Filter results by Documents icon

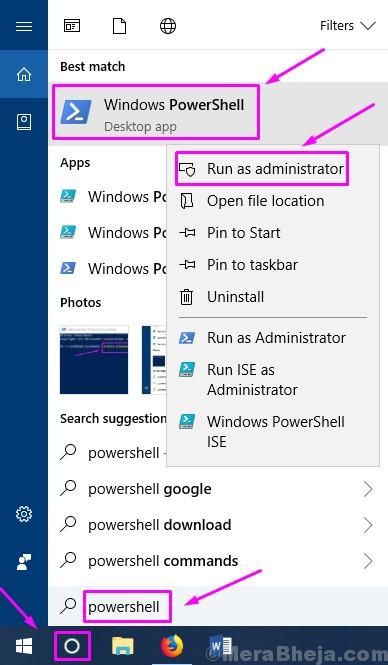pos(119,26)
